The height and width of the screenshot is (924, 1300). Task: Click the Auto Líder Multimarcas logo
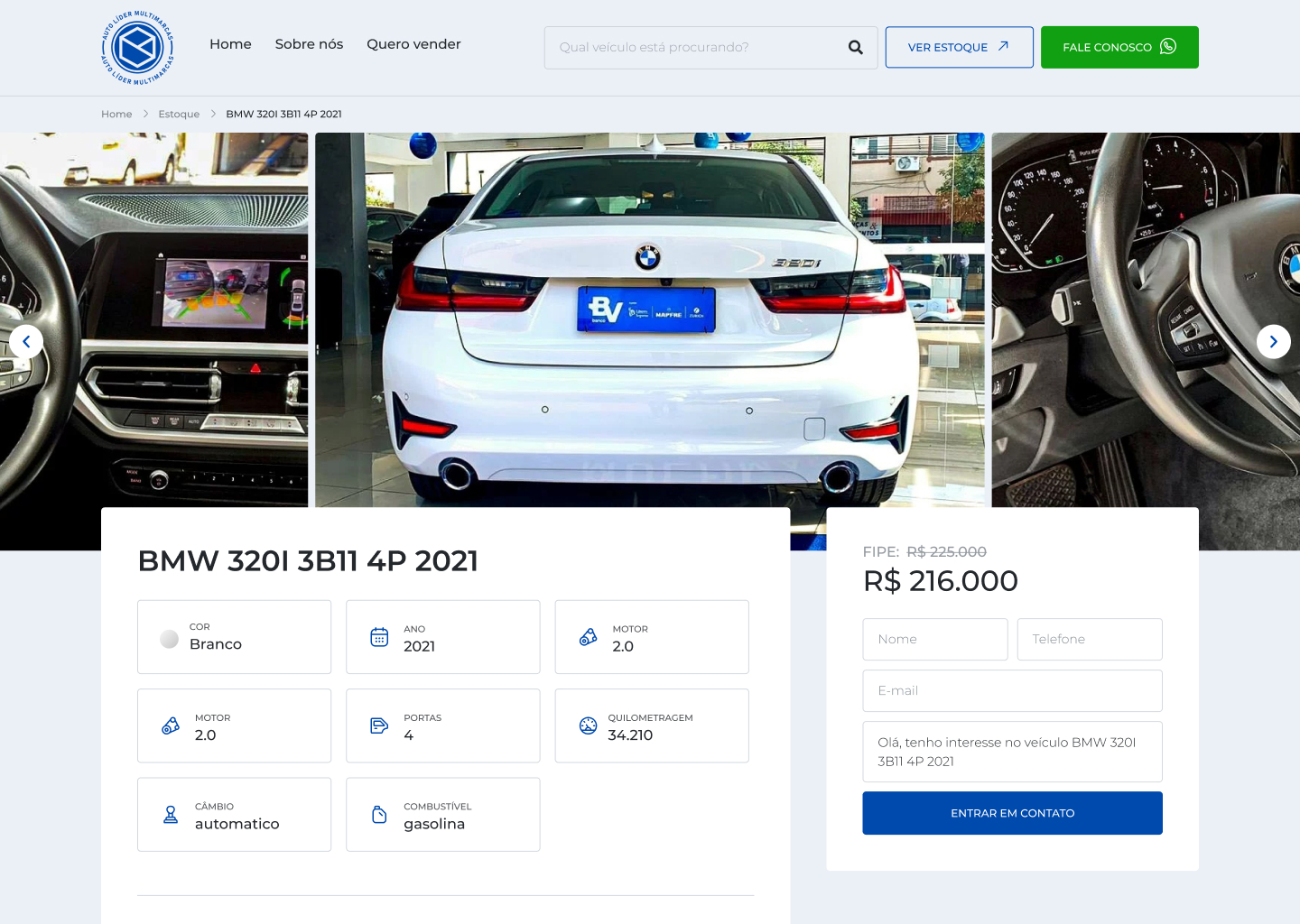point(137,48)
